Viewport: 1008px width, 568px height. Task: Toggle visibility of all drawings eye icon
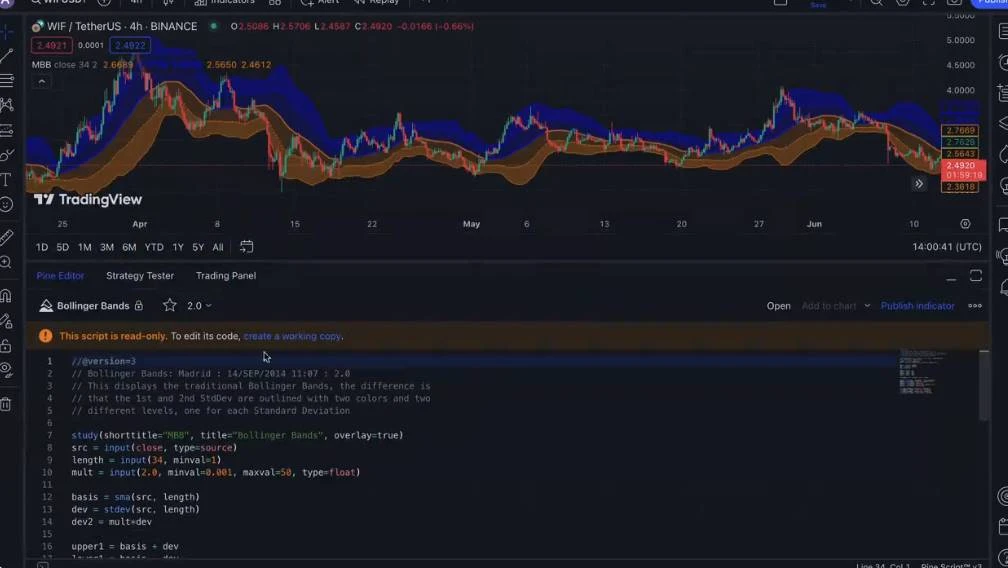coord(7,369)
